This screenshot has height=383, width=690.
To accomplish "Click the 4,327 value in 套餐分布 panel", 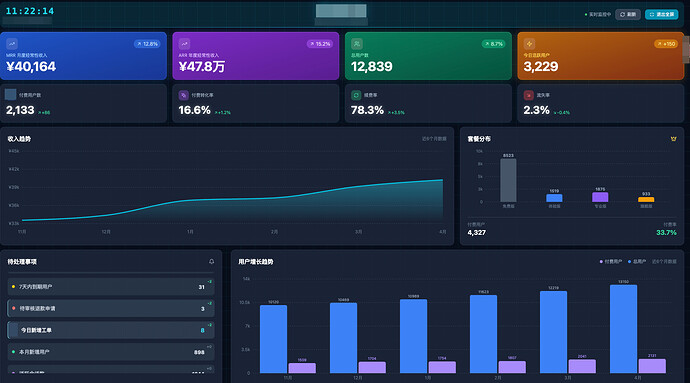I will [477, 232].
